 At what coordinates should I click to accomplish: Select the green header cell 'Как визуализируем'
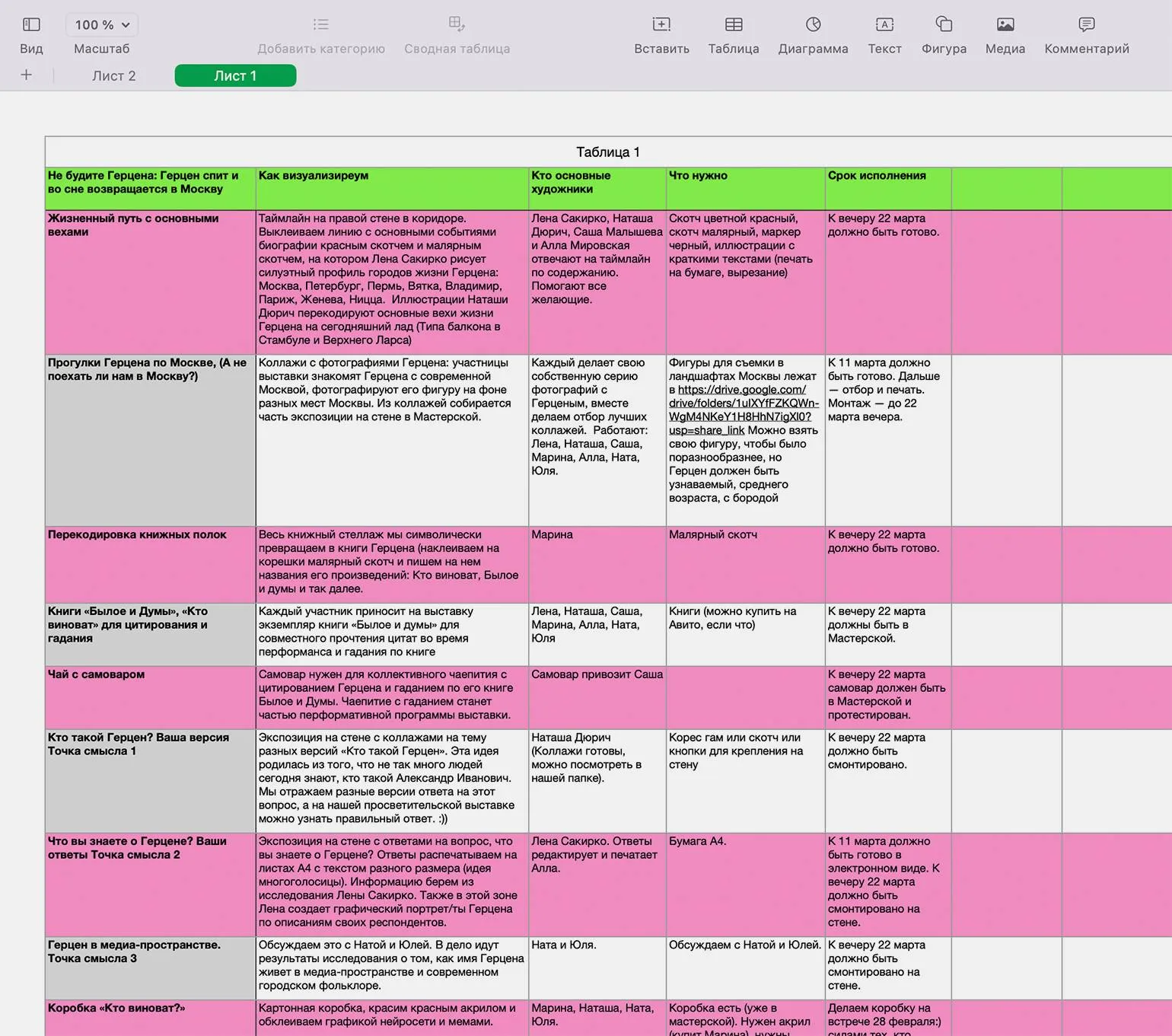point(391,188)
